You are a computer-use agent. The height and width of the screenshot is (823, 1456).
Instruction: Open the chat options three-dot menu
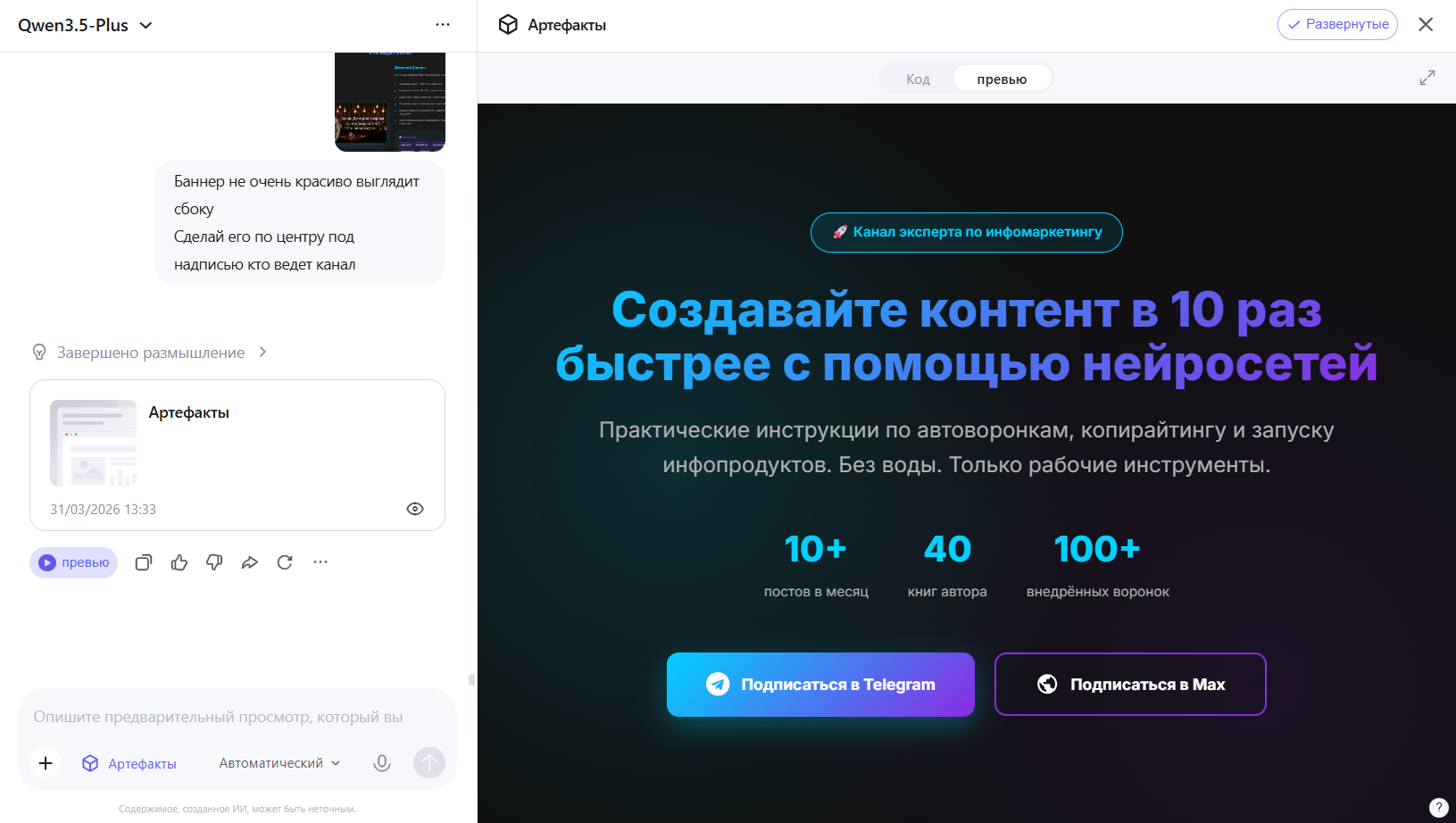443,24
